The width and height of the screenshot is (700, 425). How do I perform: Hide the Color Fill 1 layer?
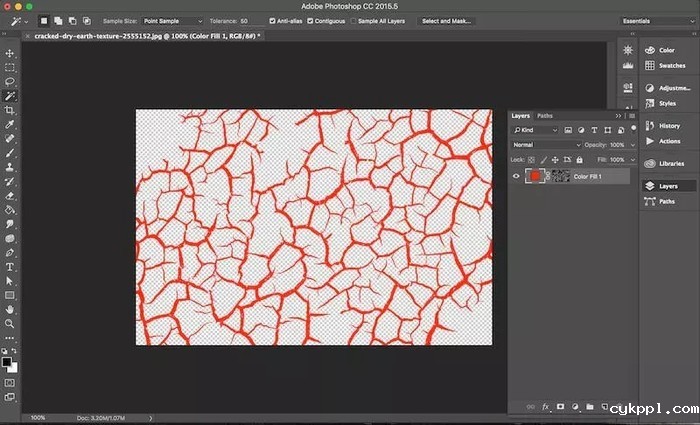coord(516,176)
